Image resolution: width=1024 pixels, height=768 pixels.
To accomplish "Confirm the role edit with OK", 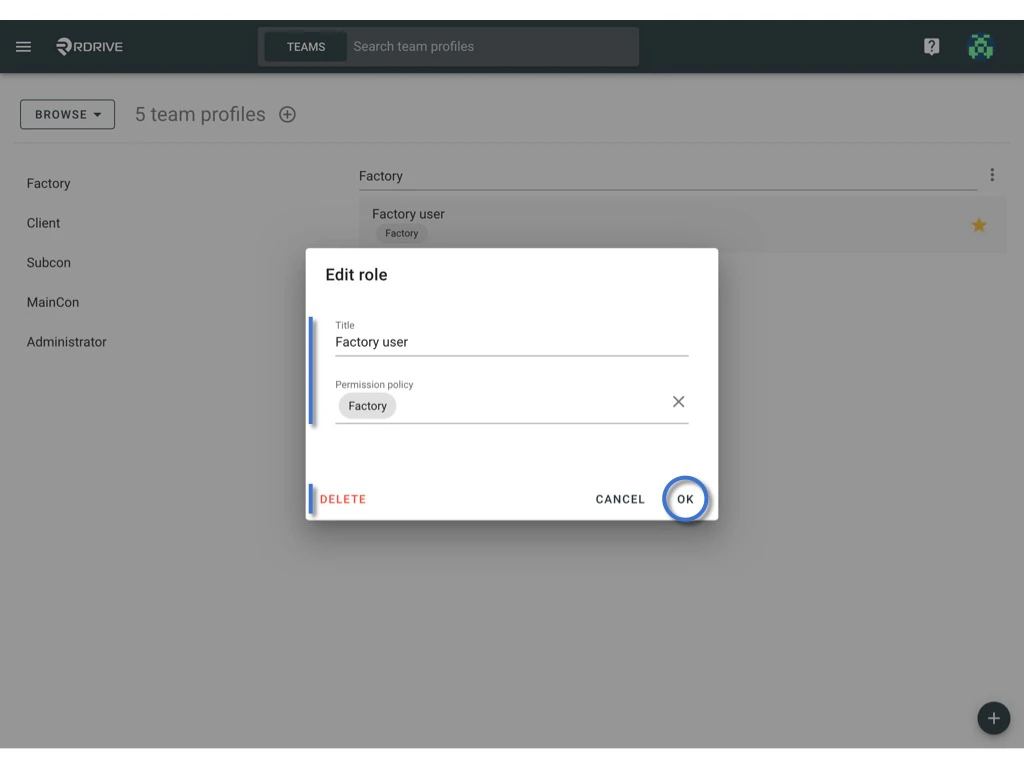I will click(x=686, y=499).
